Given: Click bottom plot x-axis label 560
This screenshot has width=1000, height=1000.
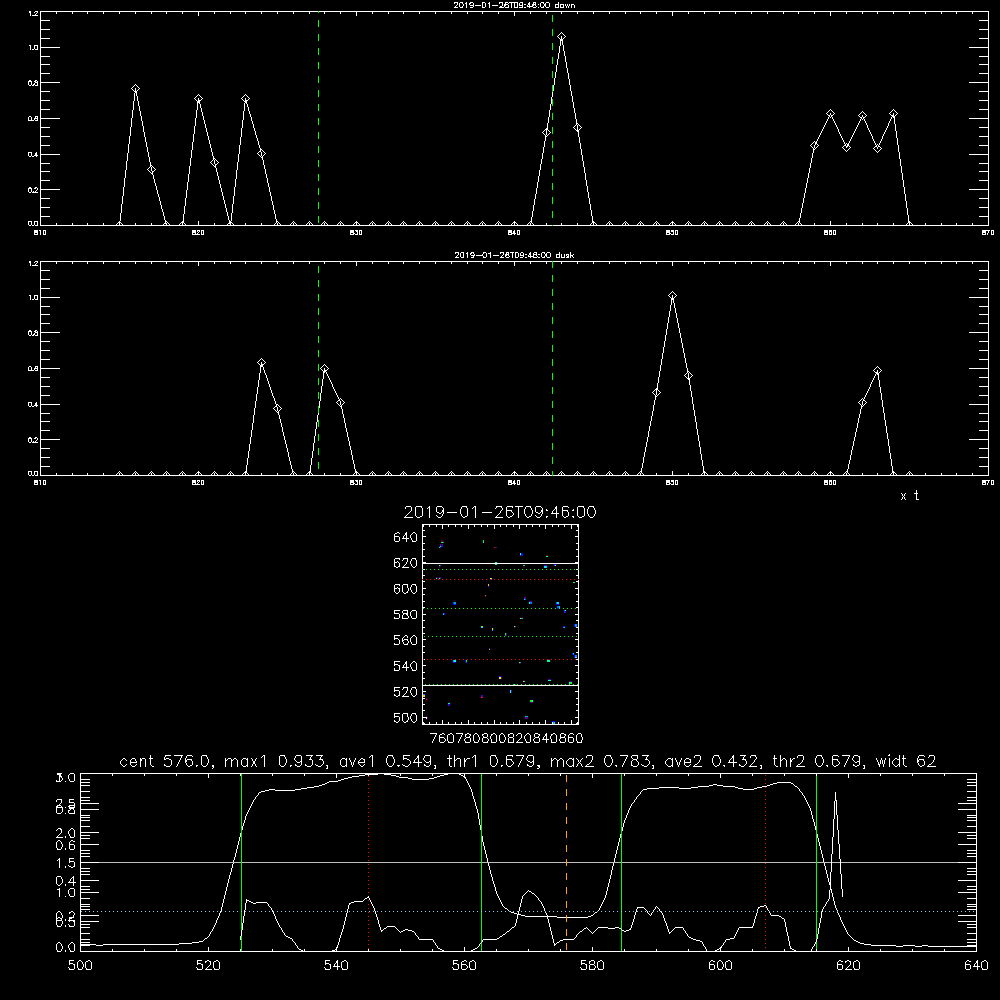Looking at the screenshot, I should click(x=464, y=966).
